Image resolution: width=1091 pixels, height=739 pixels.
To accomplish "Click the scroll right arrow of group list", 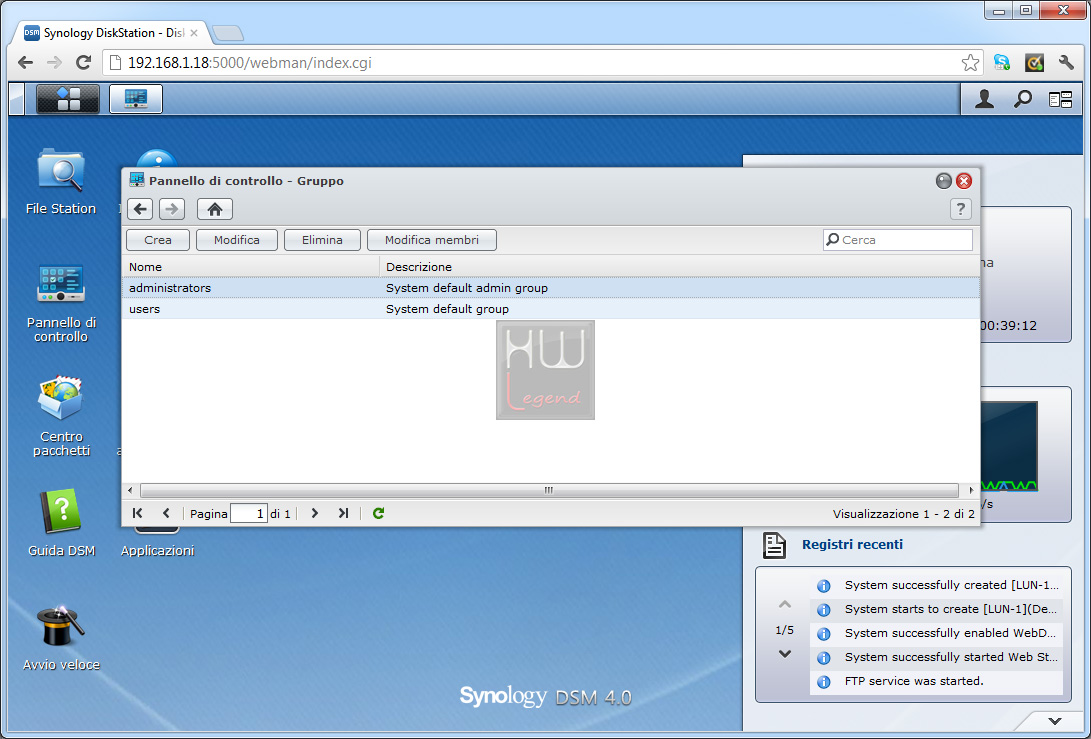I will click(971, 491).
